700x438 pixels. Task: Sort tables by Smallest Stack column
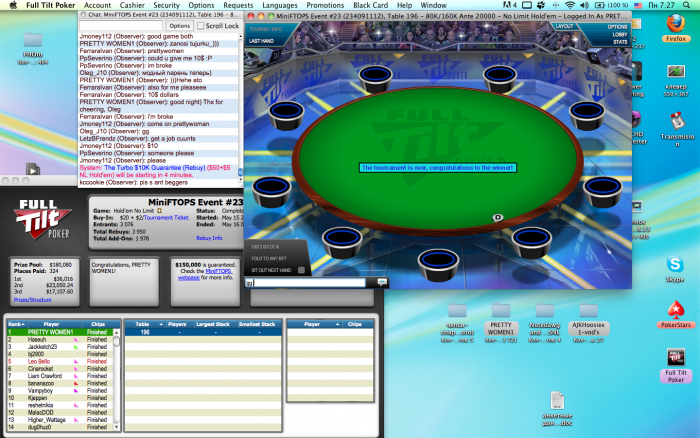[x=257, y=324]
